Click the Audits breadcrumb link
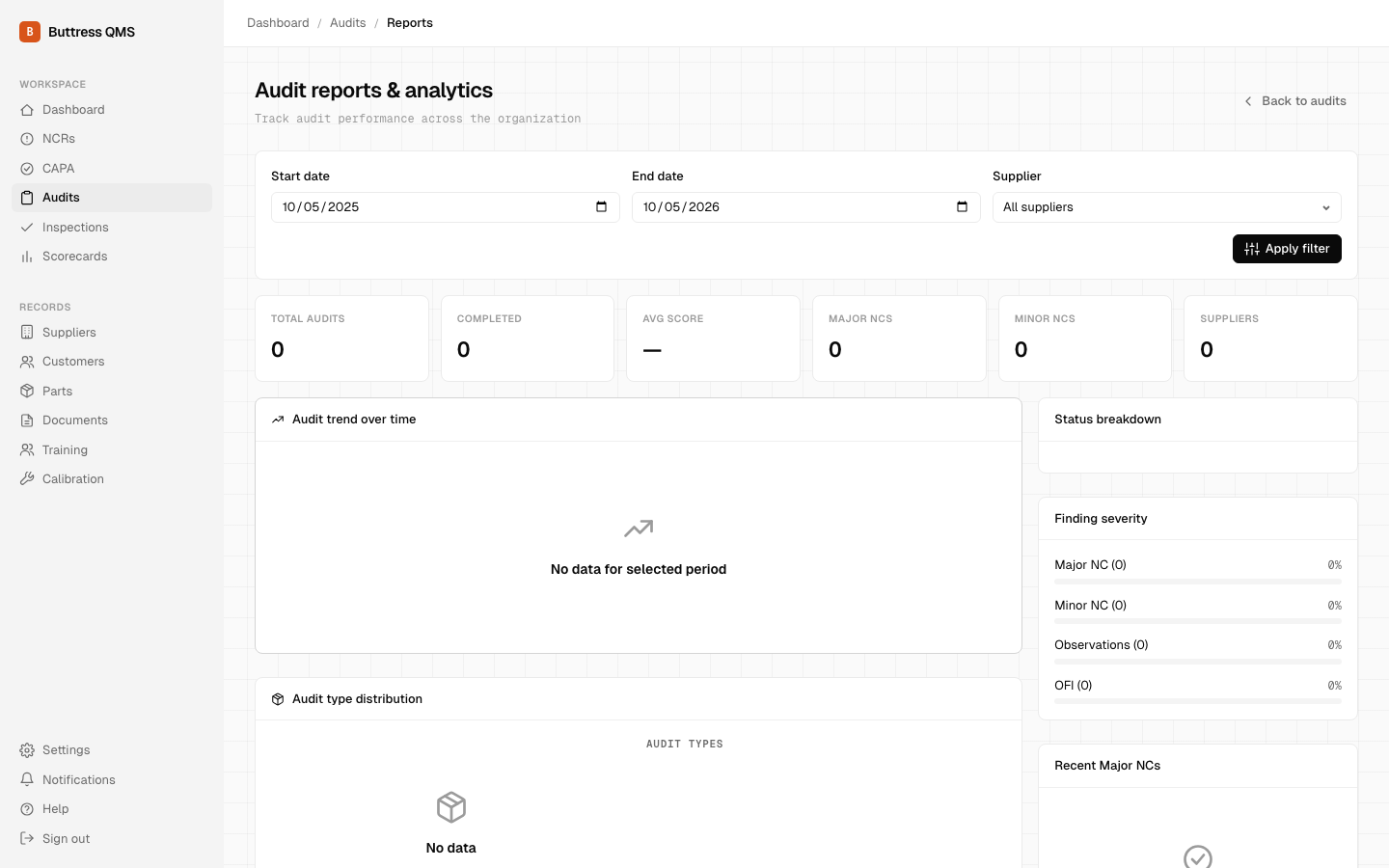The image size is (1389, 868). point(347,23)
